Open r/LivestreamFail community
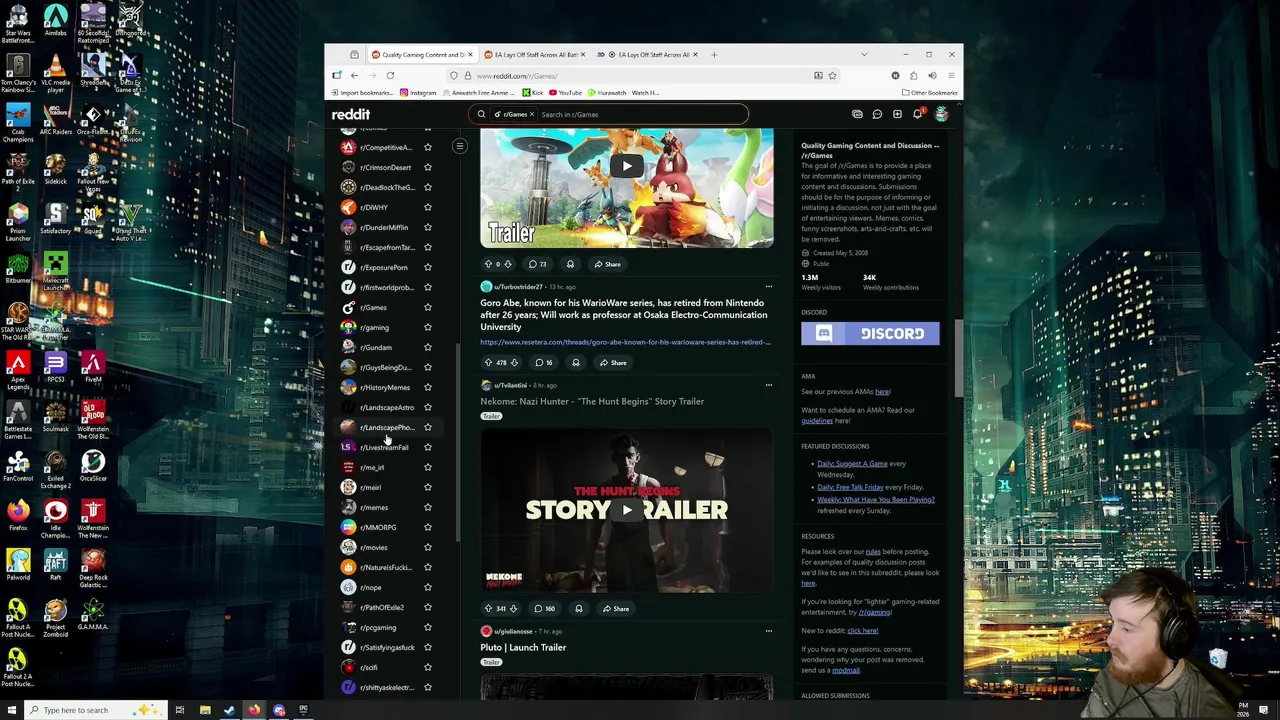 [384, 447]
